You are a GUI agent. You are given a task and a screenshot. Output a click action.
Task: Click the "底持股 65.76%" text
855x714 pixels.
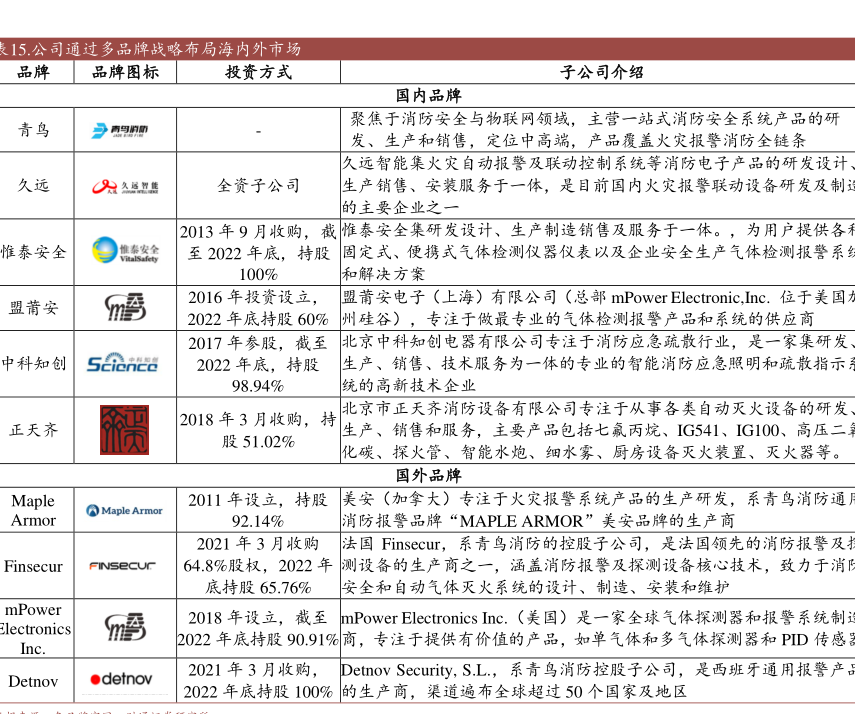pyautogui.click(x=258, y=587)
